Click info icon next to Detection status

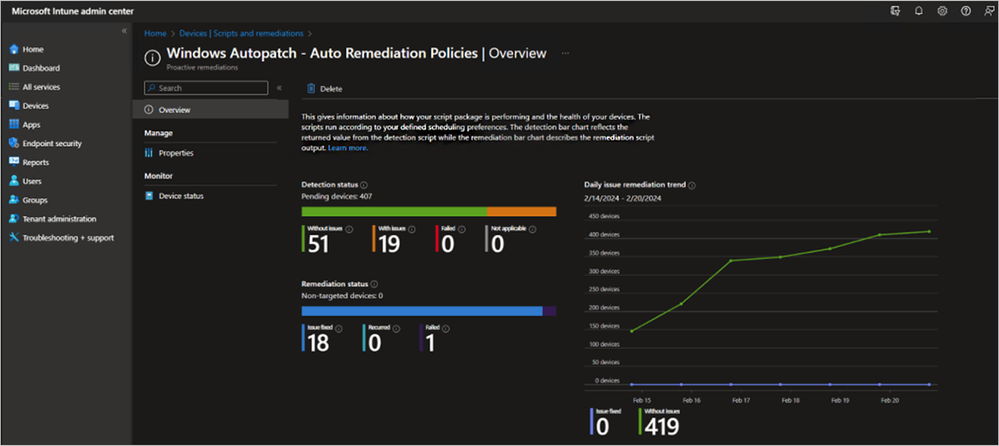(x=364, y=185)
